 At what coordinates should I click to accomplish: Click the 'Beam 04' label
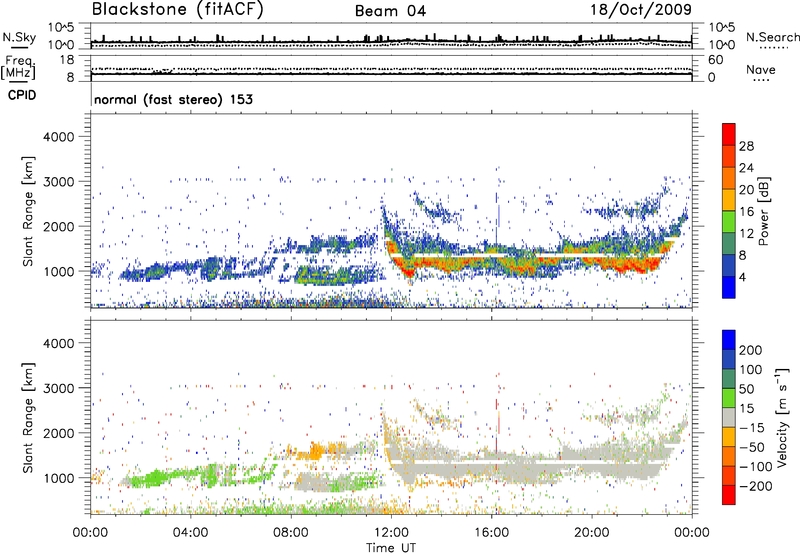tap(390, 11)
